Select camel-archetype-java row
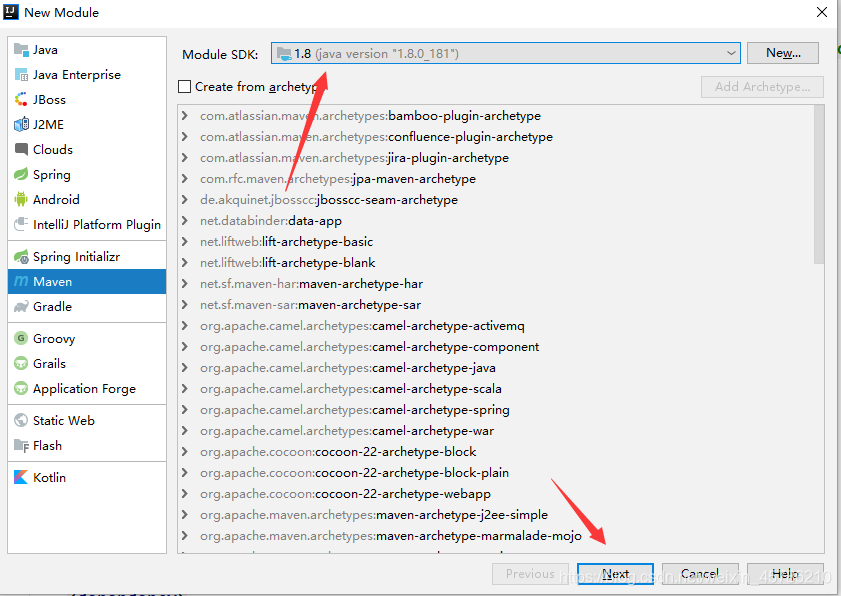The image size is (841, 596). 496,367
